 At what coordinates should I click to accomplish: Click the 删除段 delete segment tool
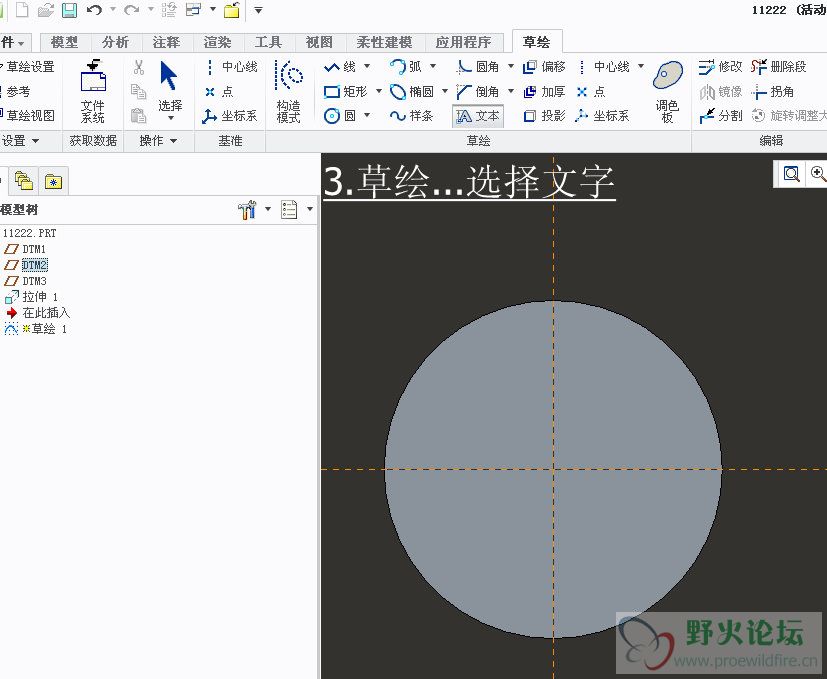point(779,66)
